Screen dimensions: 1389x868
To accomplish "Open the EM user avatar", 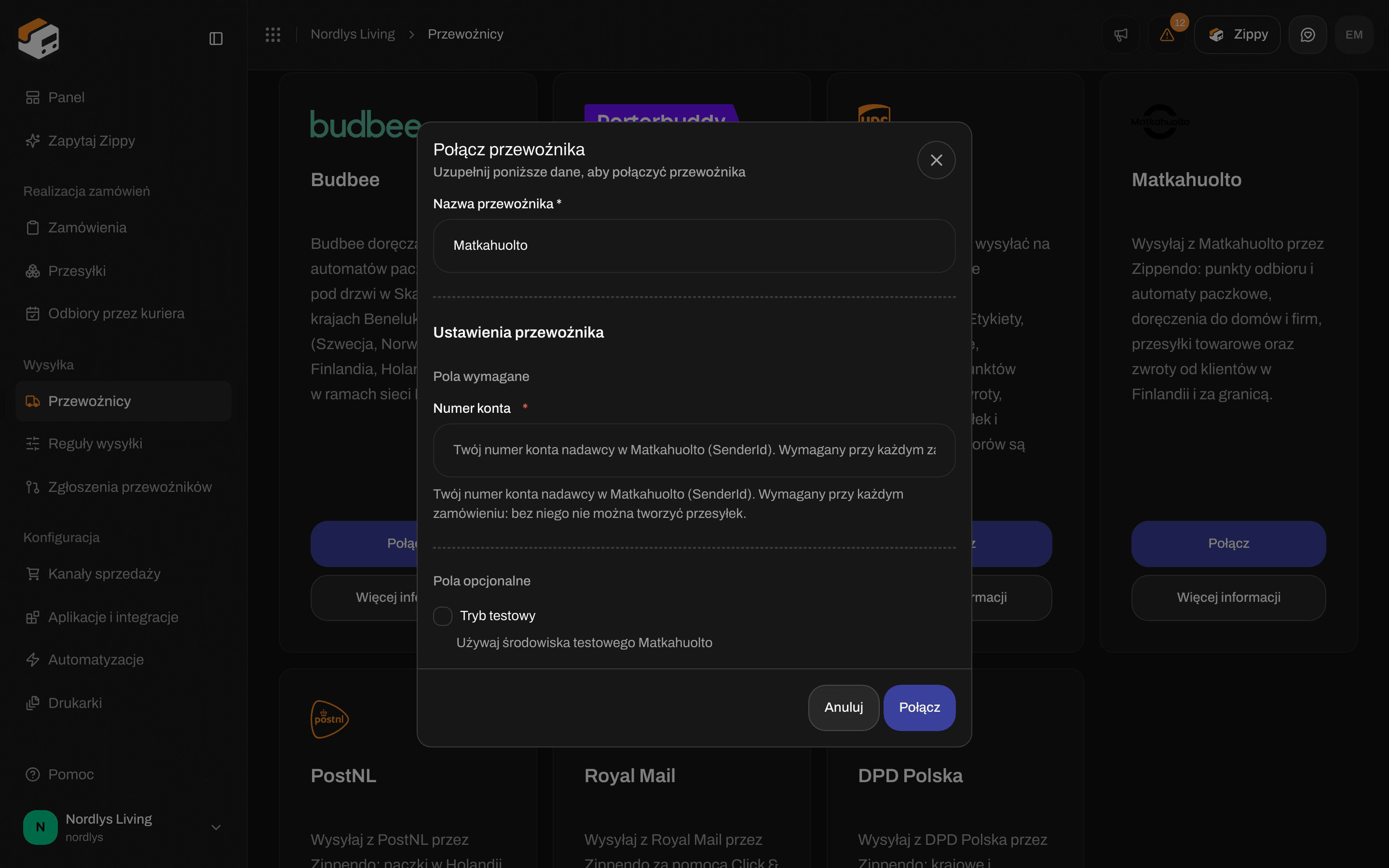I will (1353, 34).
